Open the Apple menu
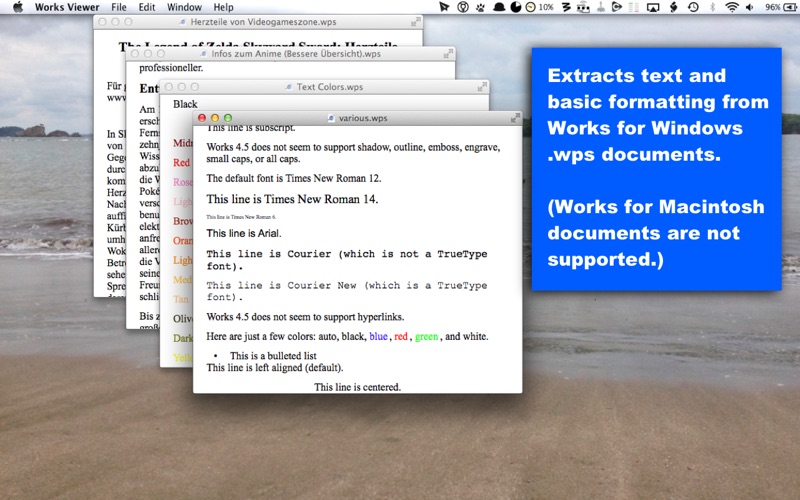The height and width of the screenshot is (500, 800). pos(18,7)
